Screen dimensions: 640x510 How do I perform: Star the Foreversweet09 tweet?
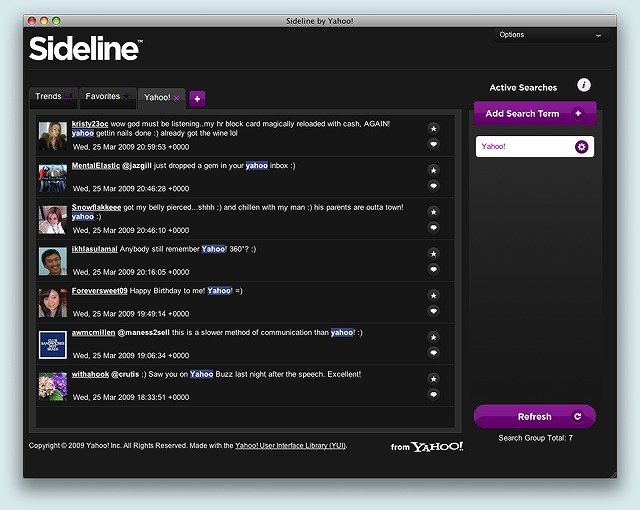pos(433,295)
